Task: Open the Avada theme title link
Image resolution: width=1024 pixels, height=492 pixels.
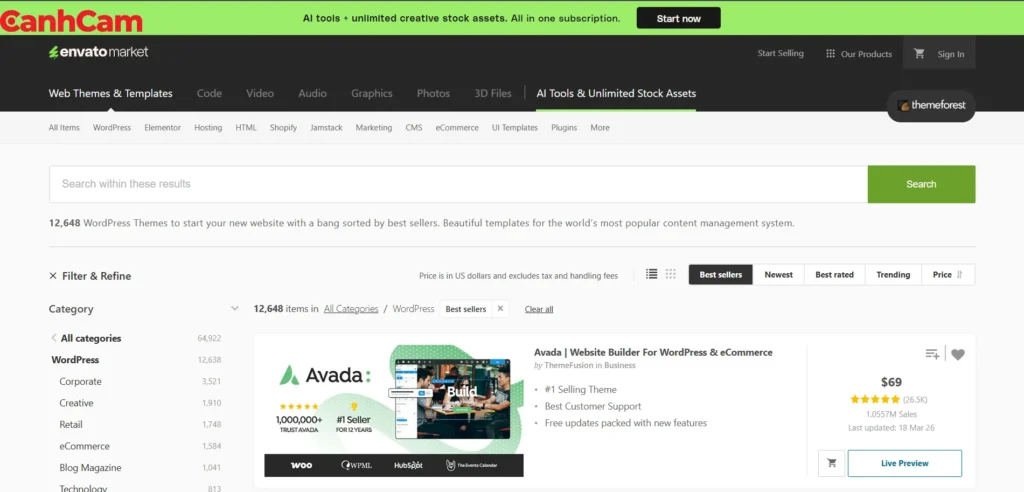Action: [653, 352]
